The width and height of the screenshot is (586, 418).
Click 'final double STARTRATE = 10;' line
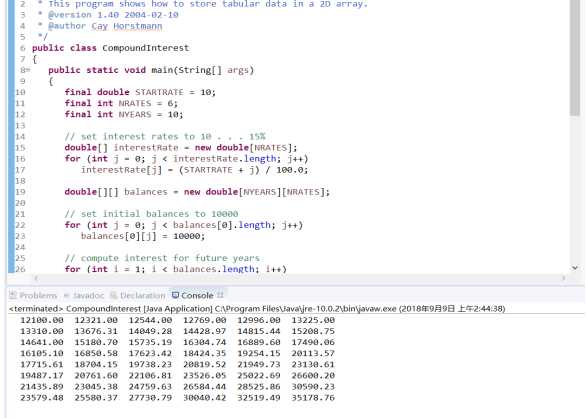point(140,92)
